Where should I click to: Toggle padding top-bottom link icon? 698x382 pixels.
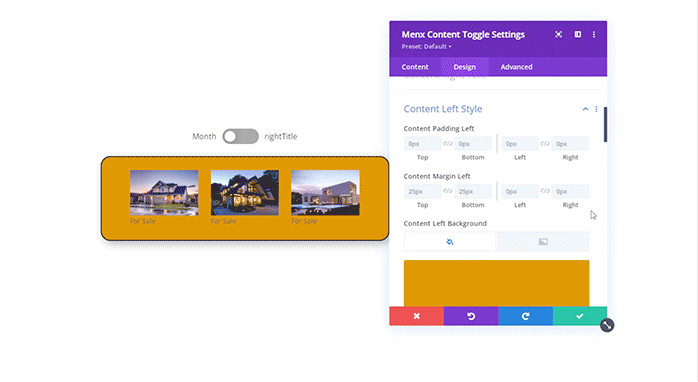pos(448,143)
